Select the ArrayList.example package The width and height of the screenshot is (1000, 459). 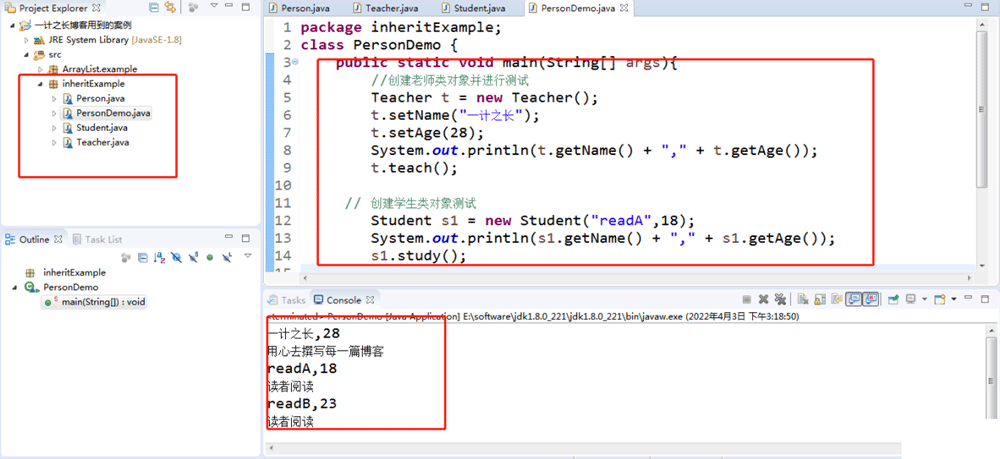coord(92,69)
